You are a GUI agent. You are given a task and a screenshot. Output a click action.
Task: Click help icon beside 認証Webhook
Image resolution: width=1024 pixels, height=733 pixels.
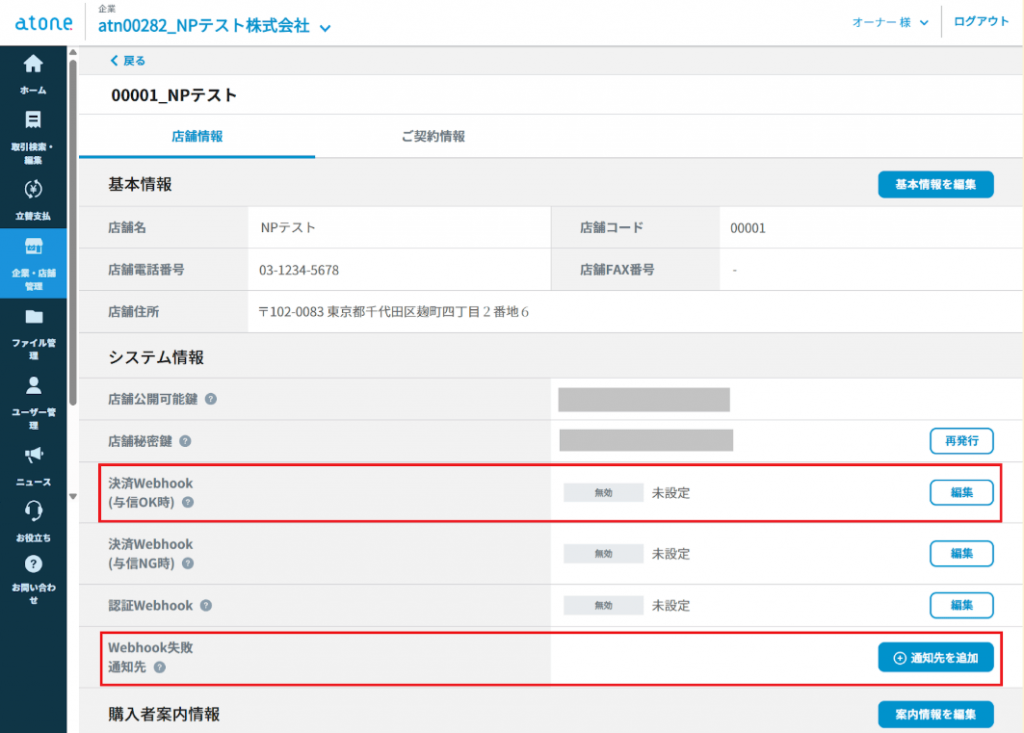click(206, 606)
